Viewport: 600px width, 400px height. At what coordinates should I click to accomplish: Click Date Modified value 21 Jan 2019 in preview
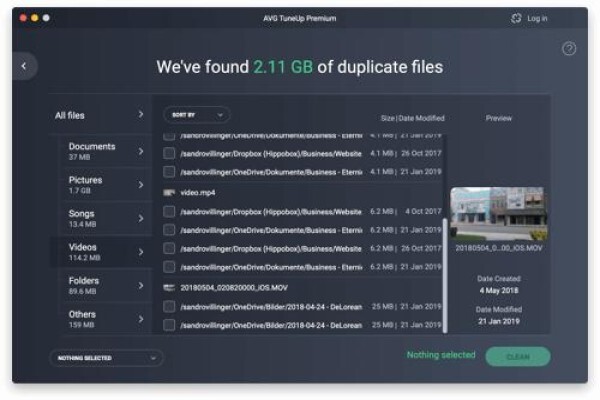pyautogui.click(x=499, y=321)
